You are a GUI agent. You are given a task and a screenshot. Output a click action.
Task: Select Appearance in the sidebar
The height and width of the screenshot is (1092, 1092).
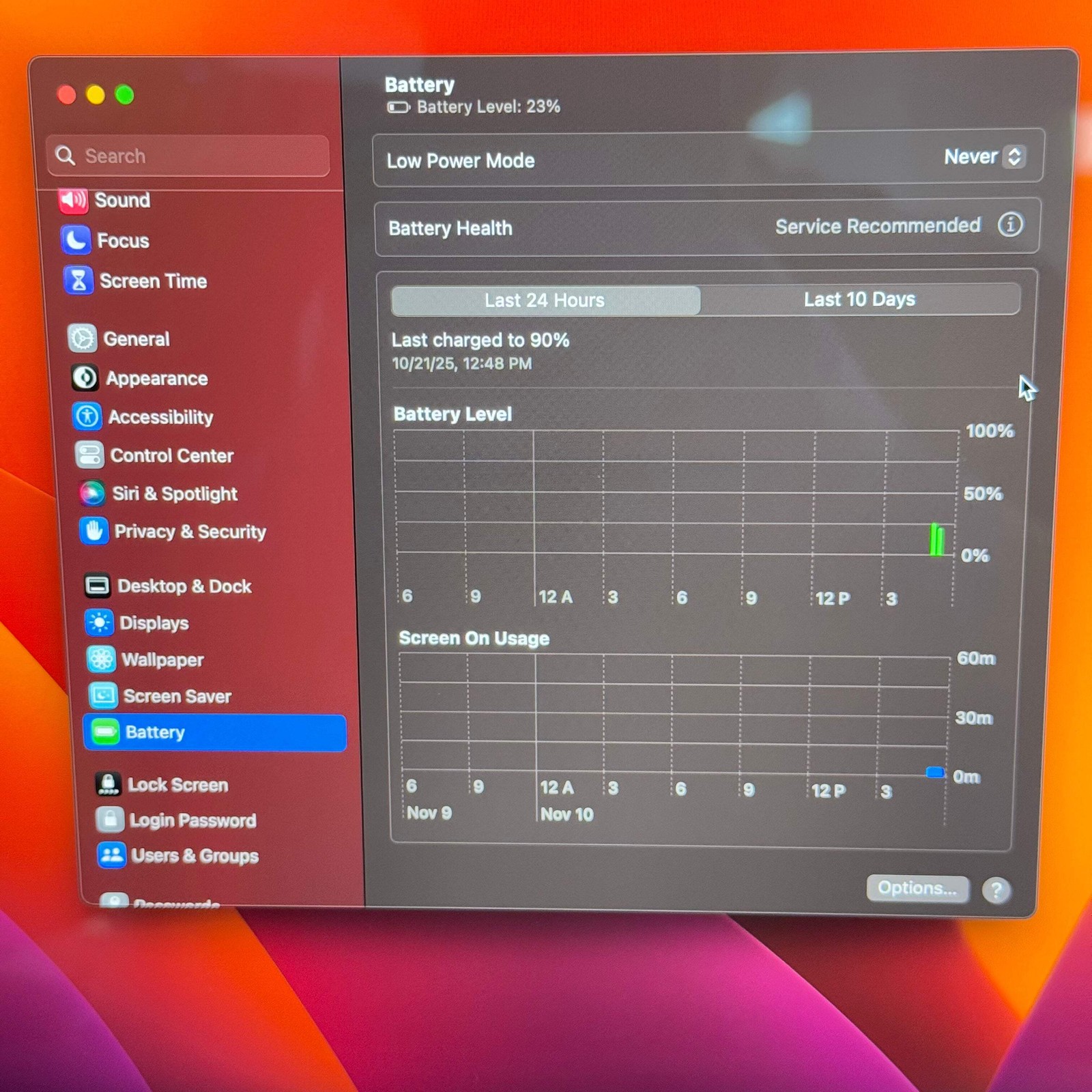(157, 379)
